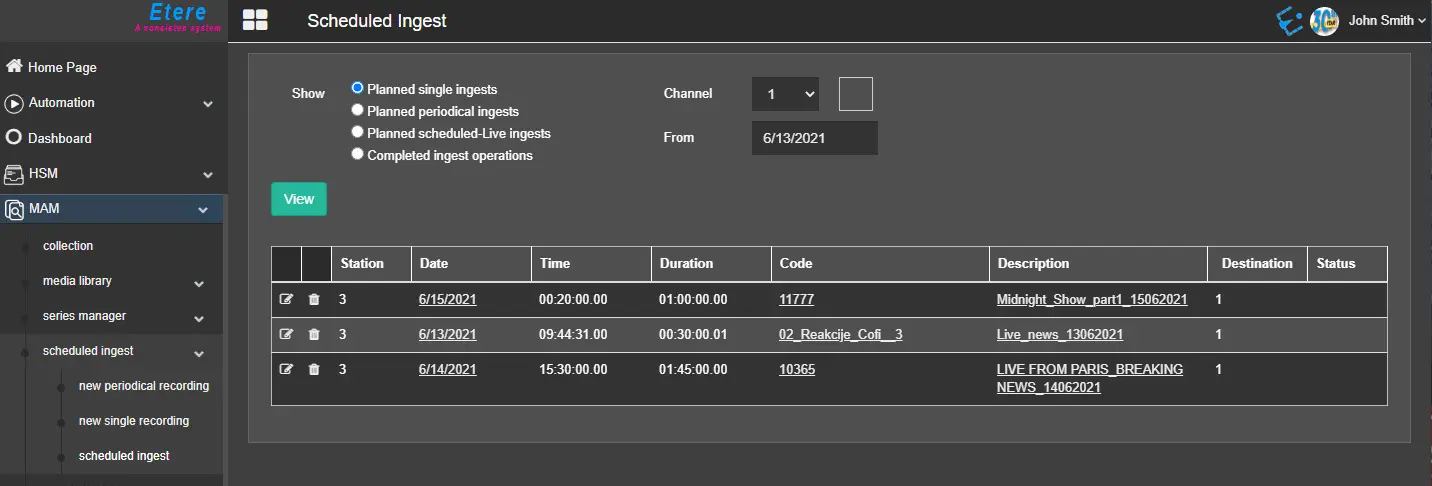This screenshot has height=486, width=1432.
Task: Go to Dashboard in the sidebar
Action: (x=59, y=138)
